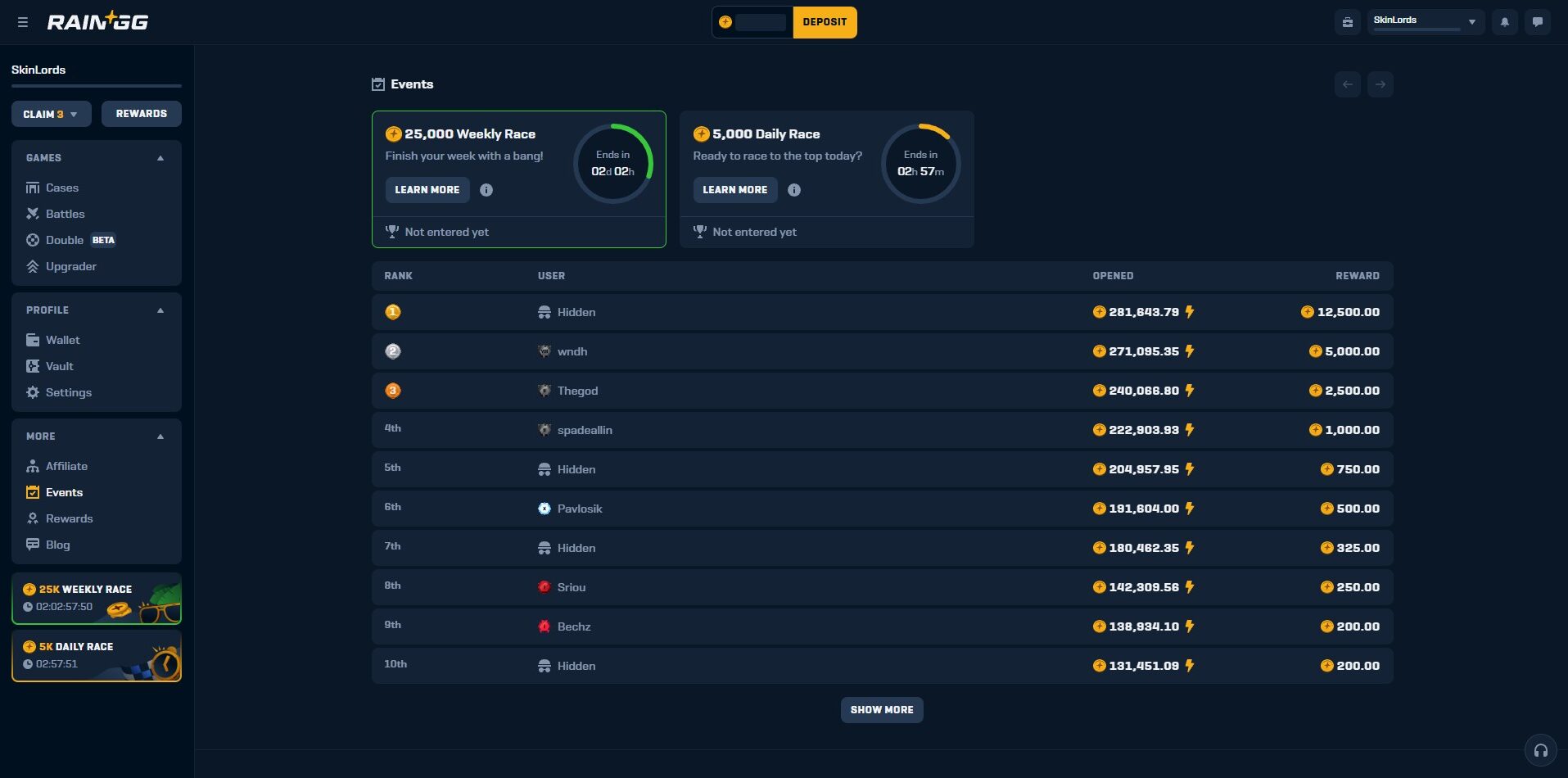Click Daily Race countdown ring

tap(920, 163)
